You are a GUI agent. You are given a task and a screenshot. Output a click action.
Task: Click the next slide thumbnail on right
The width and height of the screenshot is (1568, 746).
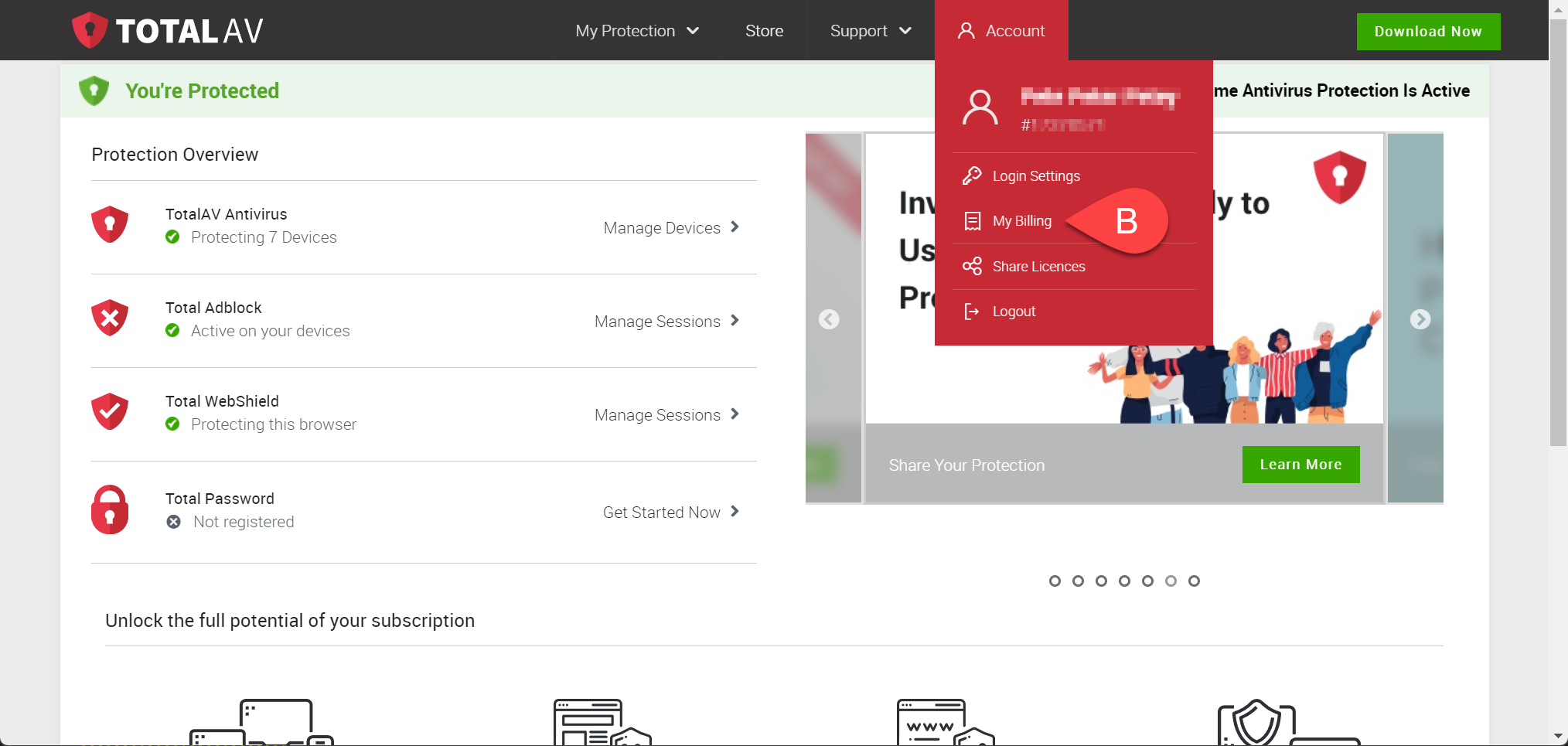pos(1415,318)
